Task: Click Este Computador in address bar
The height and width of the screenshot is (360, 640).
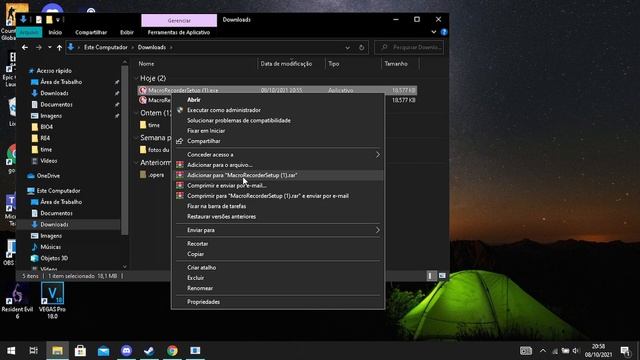Action: pos(106,47)
